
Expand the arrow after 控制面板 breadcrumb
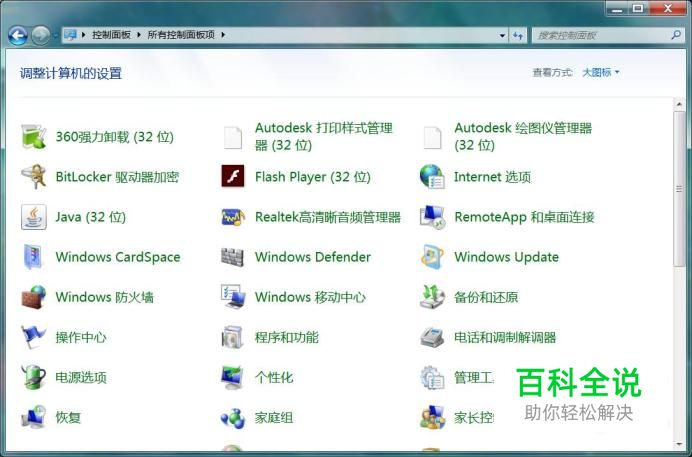pos(139,35)
